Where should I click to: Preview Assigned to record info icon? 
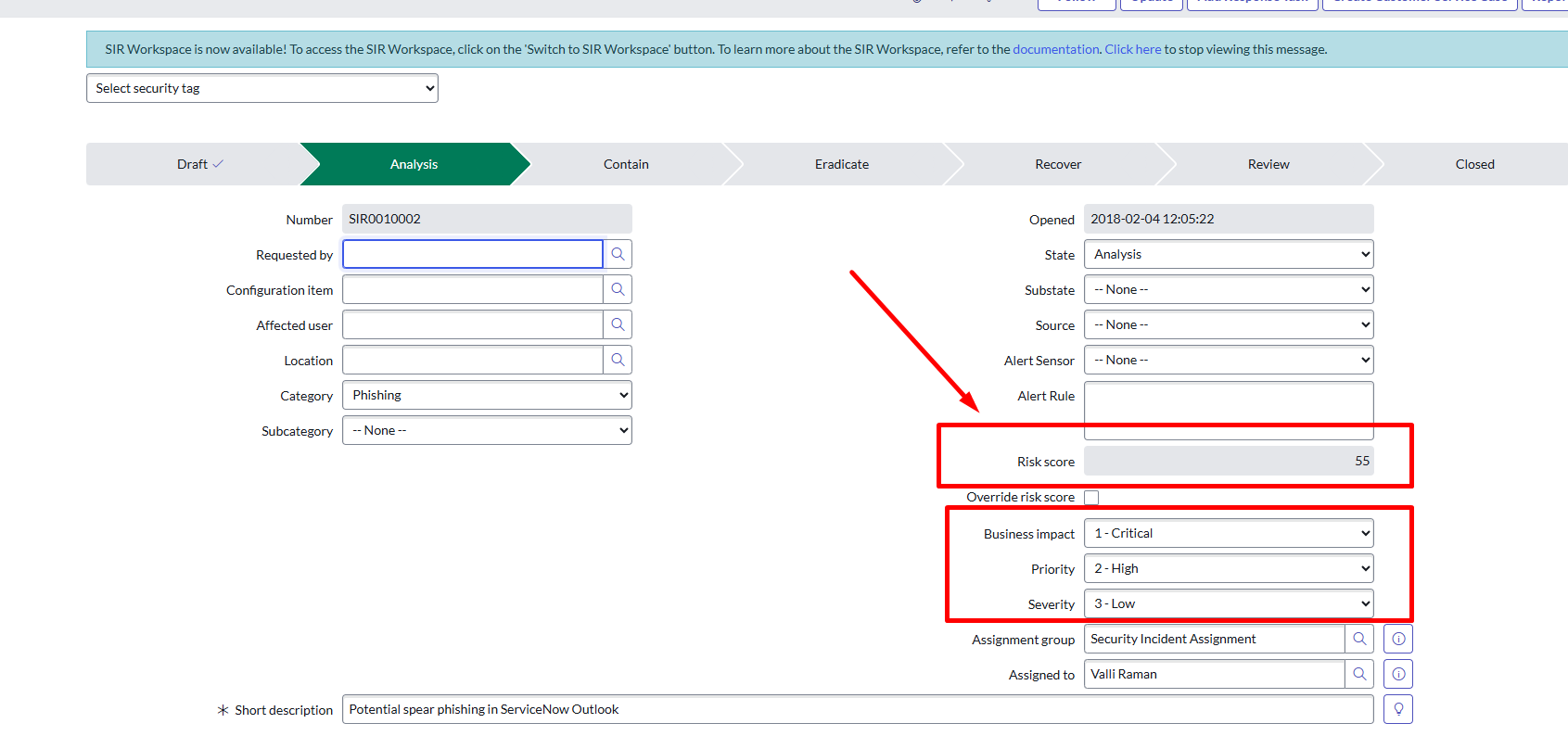1398,674
